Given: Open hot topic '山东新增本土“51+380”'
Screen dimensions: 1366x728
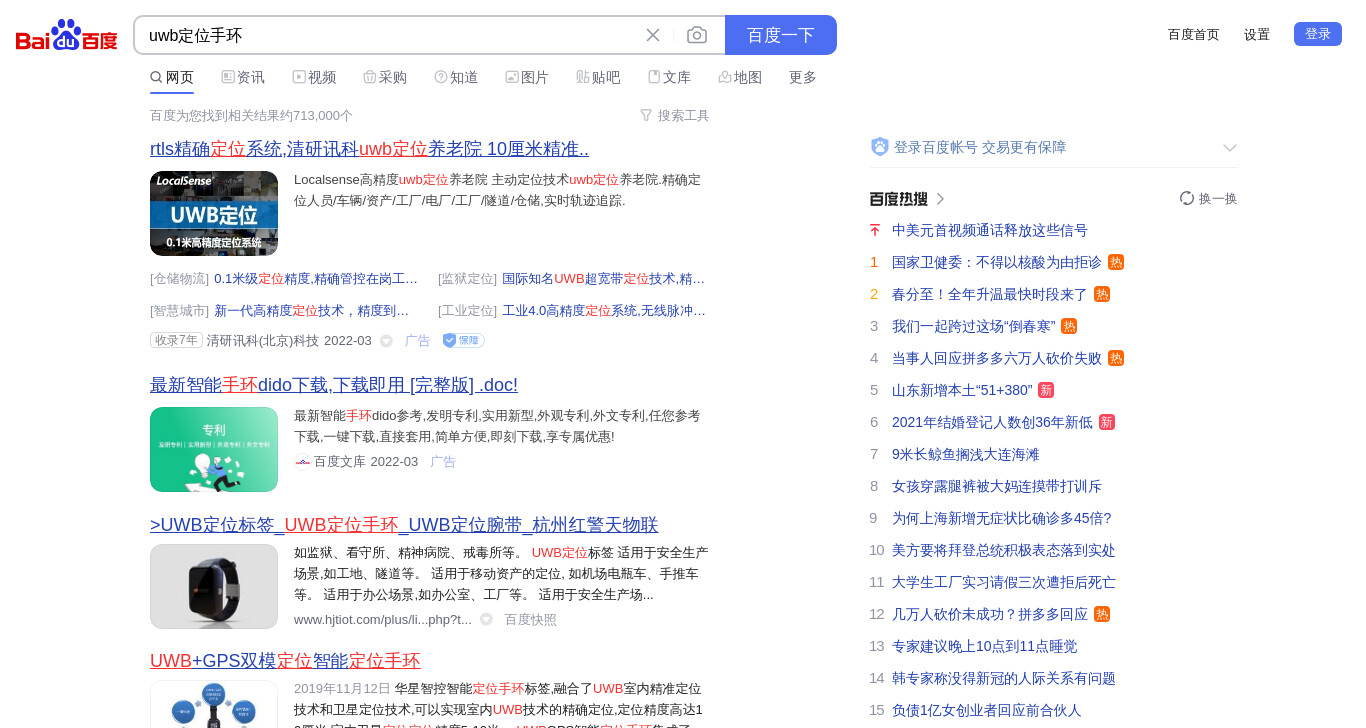Looking at the screenshot, I should [x=962, y=390].
